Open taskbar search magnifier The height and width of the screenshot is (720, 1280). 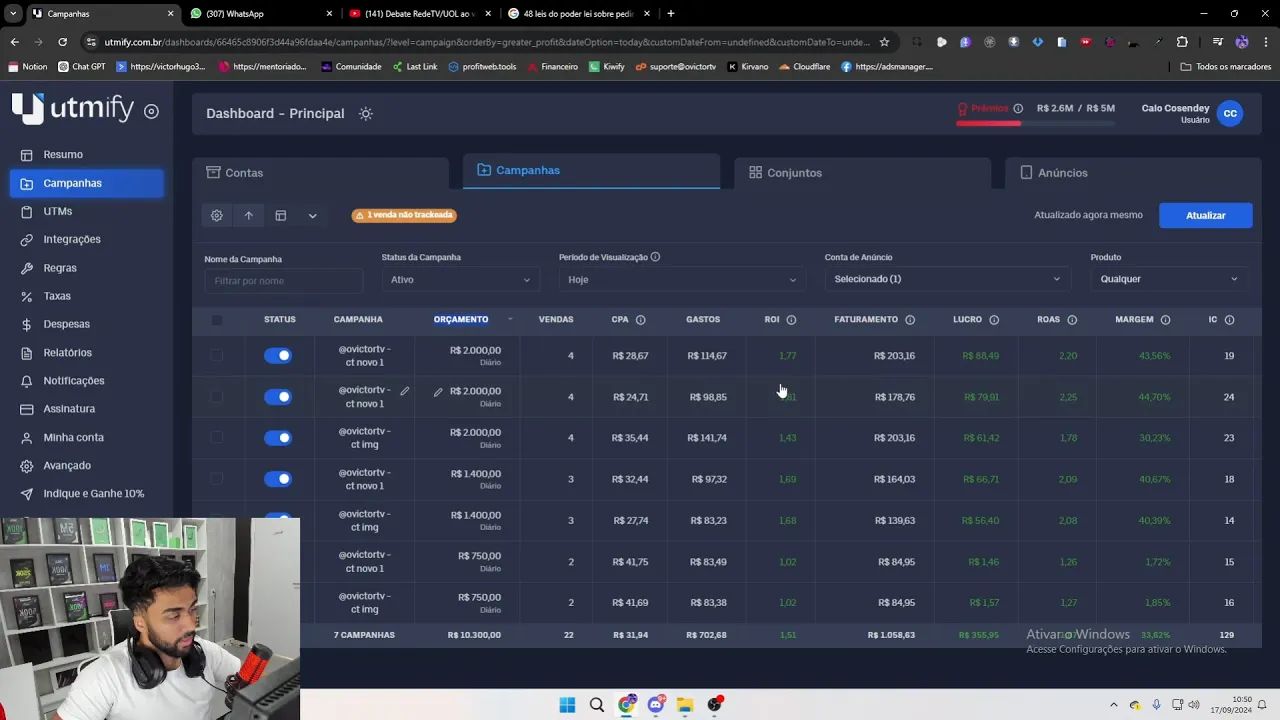[597, 705]
